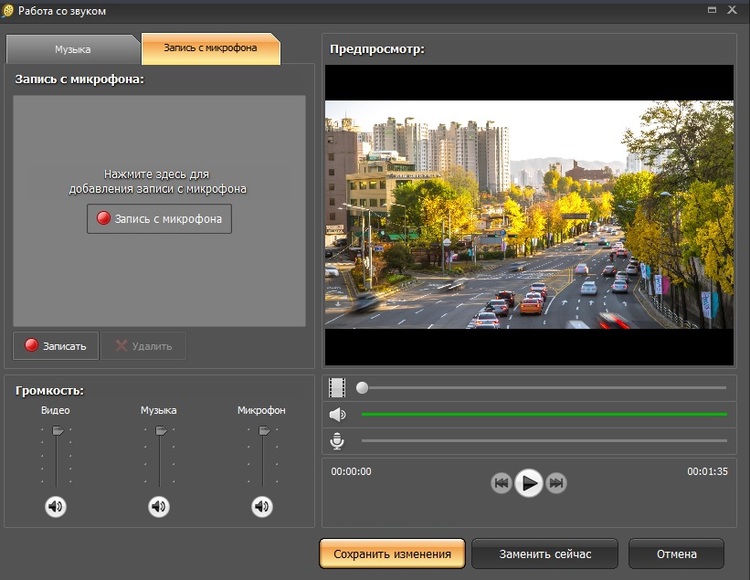
Task: Click Сохранить изменения button
Action: pos(392,554)
